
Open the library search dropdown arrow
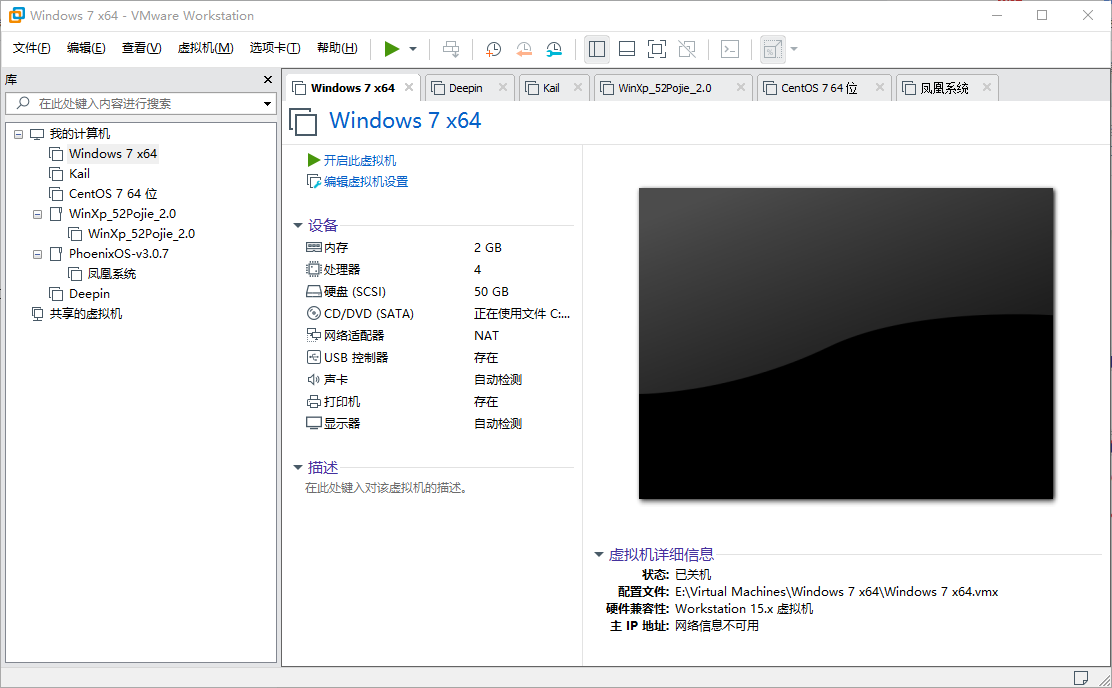pos(267,104)
